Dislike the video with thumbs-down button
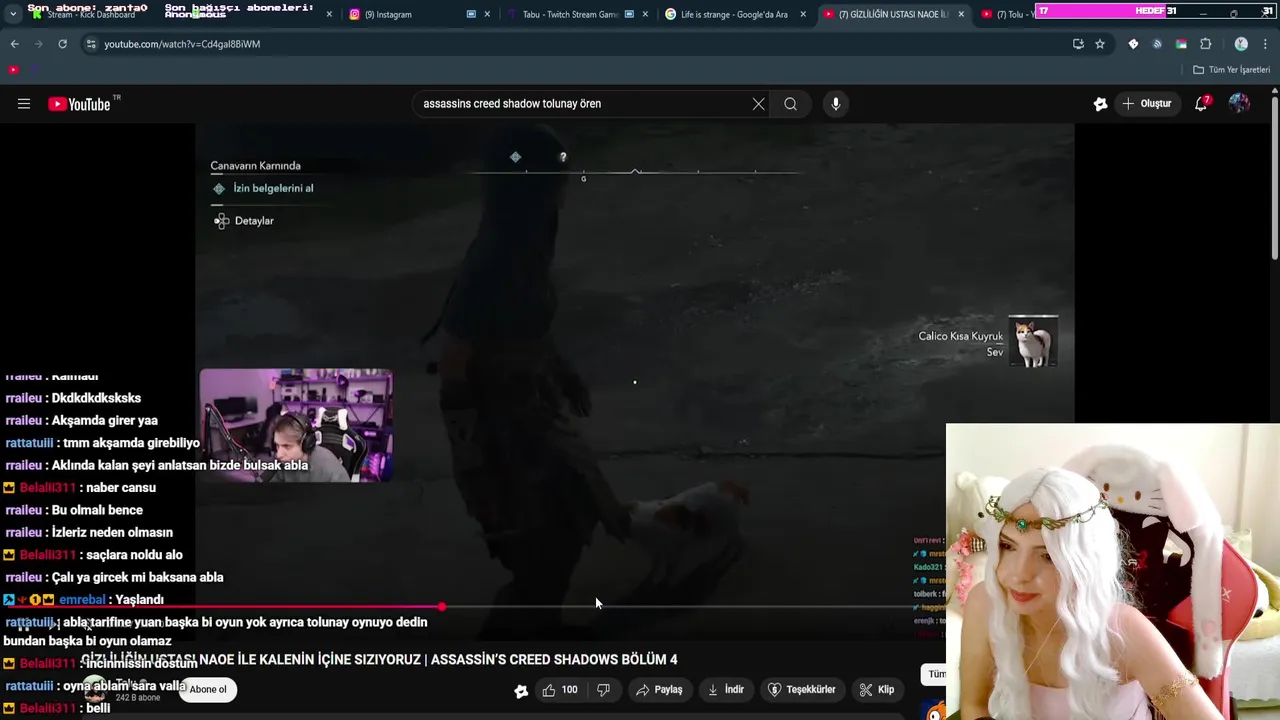Screen dimensions: 1280x720 click(603, 690)
